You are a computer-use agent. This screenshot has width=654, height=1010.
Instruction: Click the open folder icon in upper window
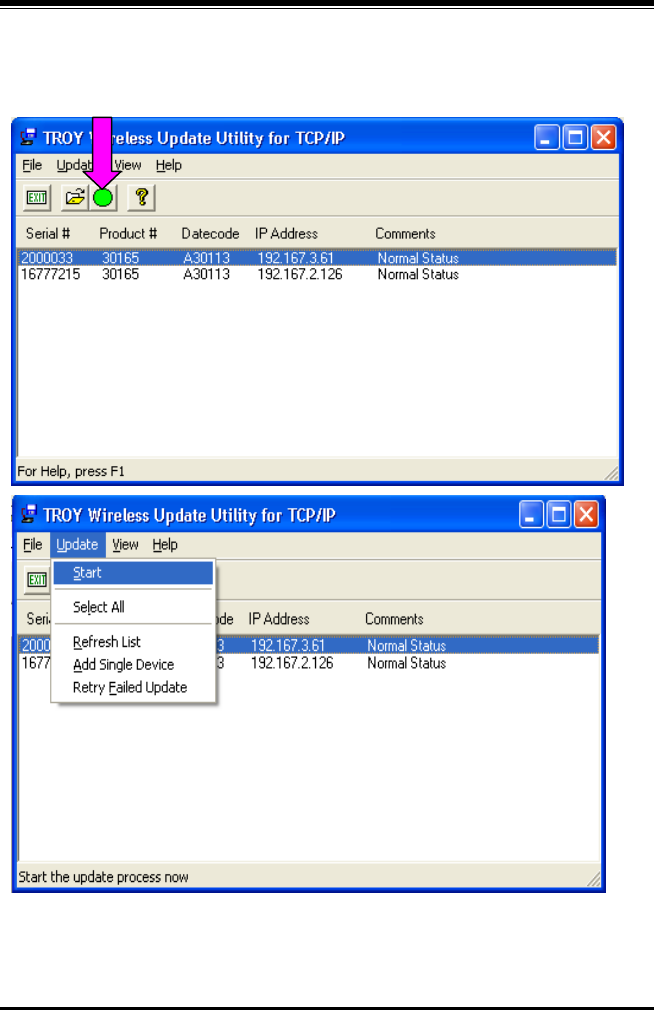75,198
